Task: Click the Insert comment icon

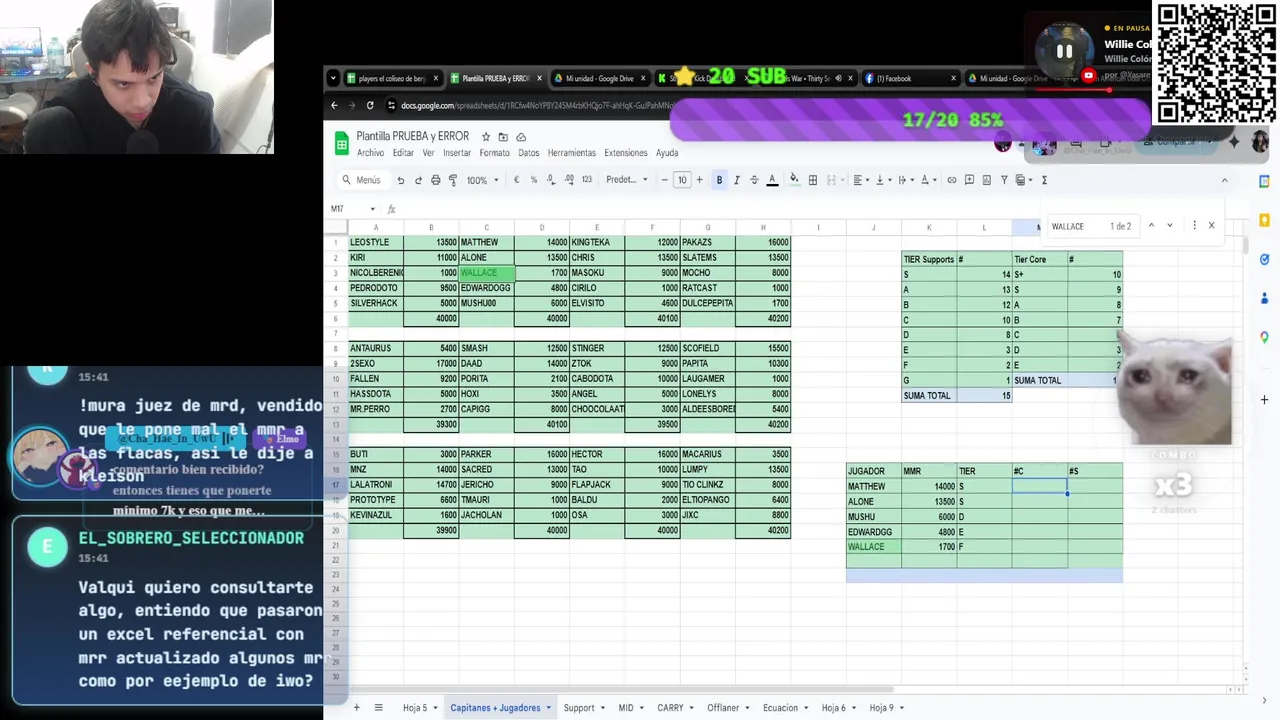Action: 969,180
